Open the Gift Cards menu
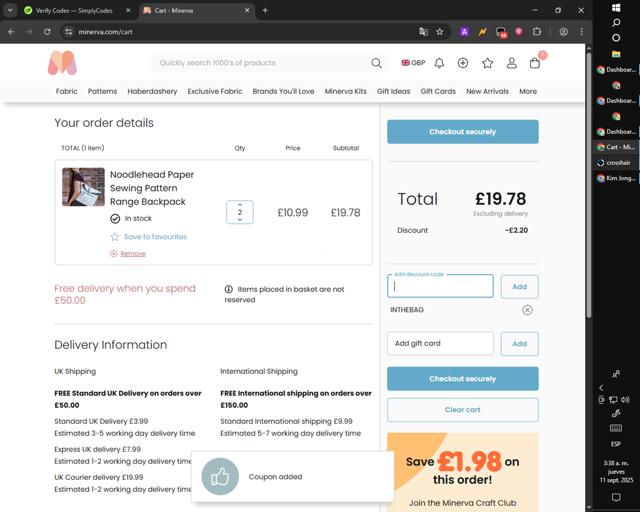The height and width of the screenshot is (512, 640). point(438,91)
